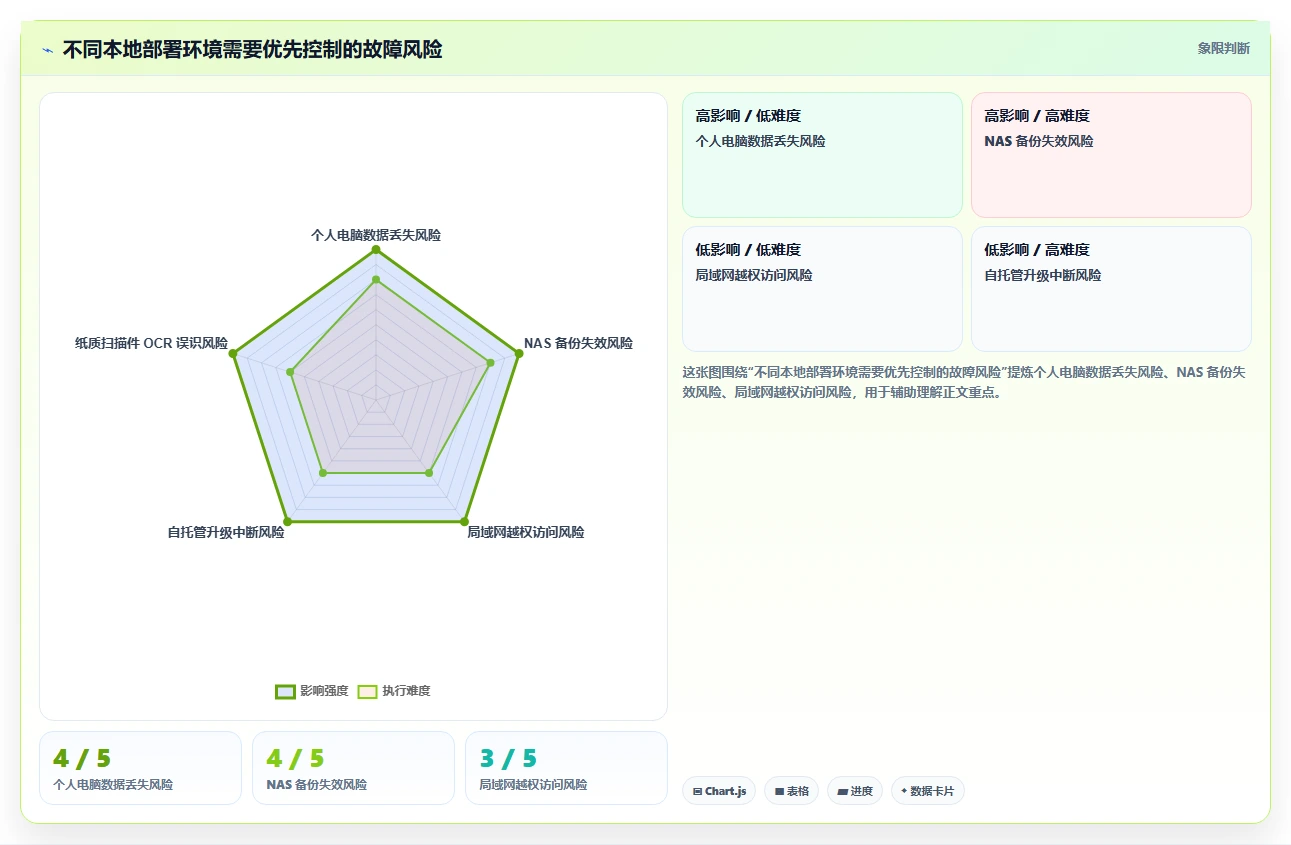Click 自托管升级中断风险 text in low-impact high-difficulty card

[x=1042, y=275]
